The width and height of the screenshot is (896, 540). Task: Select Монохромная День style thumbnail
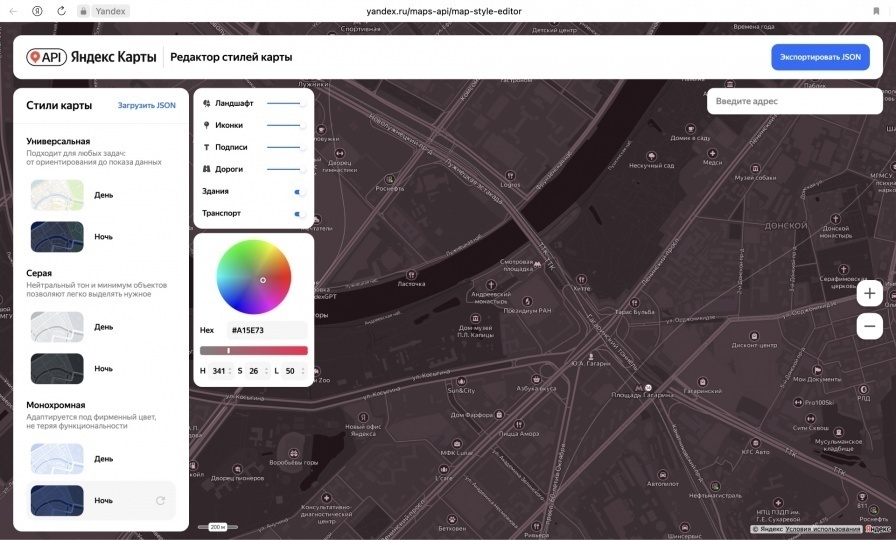click(57, 459)
